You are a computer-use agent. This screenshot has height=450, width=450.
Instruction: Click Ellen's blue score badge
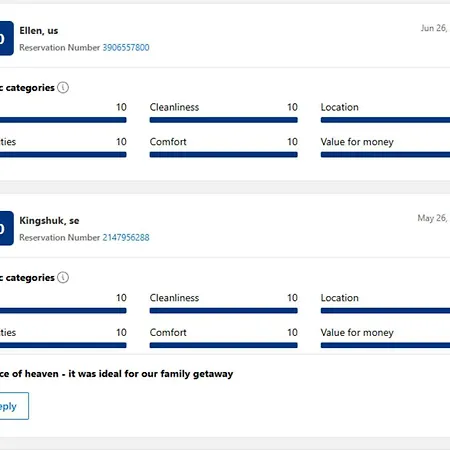pos(7,38)
